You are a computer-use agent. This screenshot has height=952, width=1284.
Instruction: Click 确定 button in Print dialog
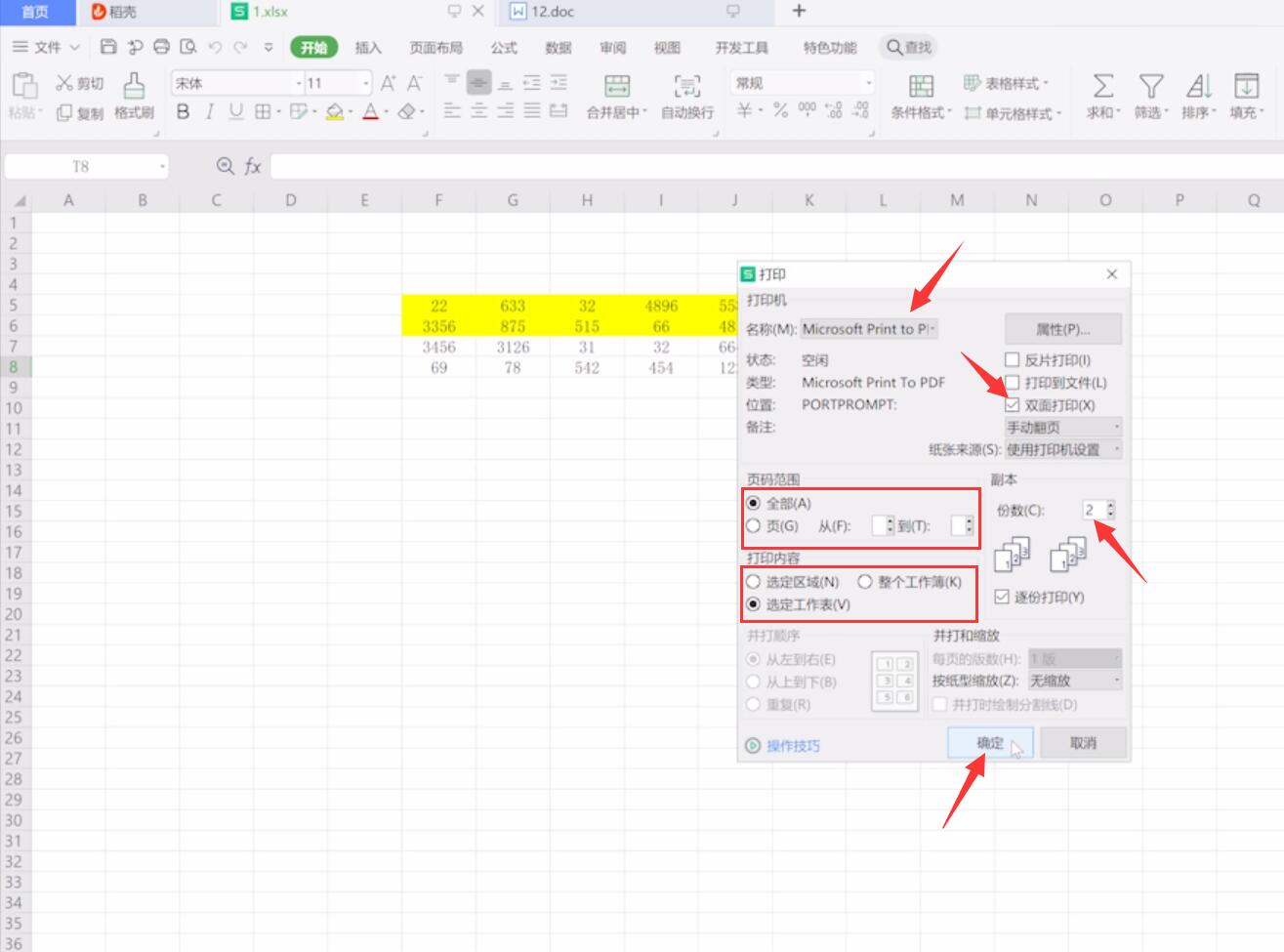(990, 743)
